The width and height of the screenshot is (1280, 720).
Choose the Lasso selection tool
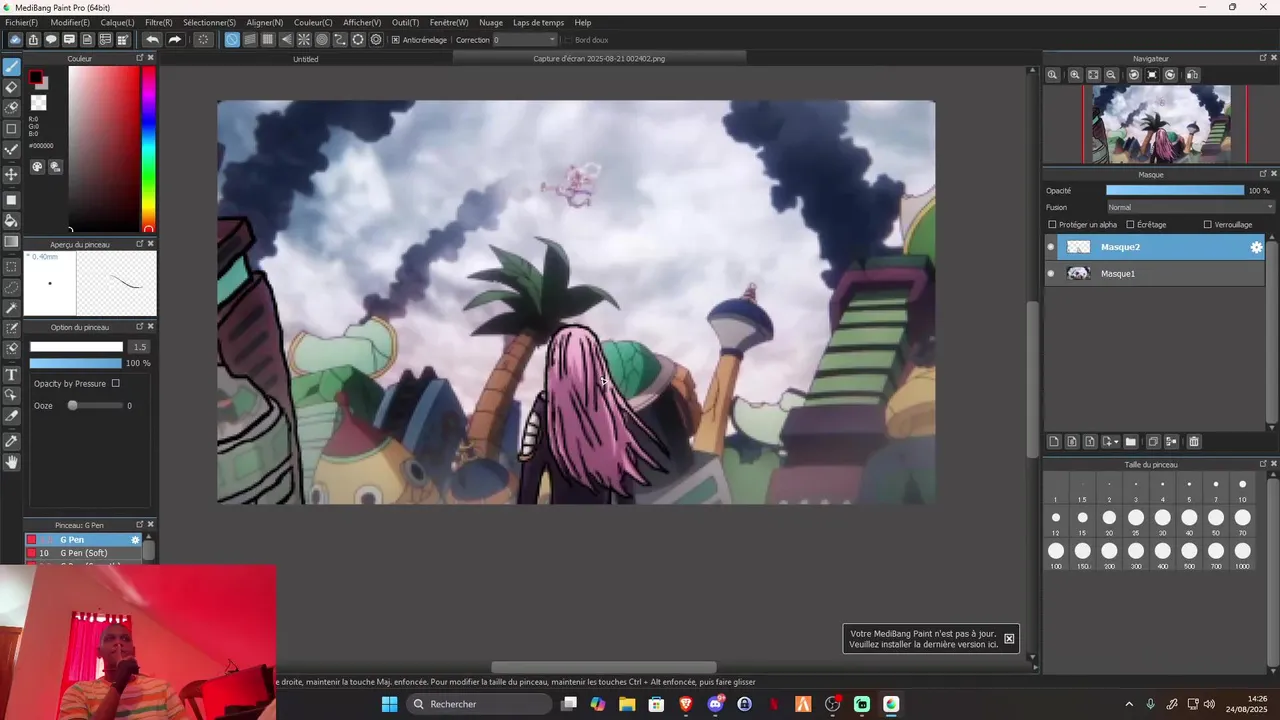click(x=12, y=287)
